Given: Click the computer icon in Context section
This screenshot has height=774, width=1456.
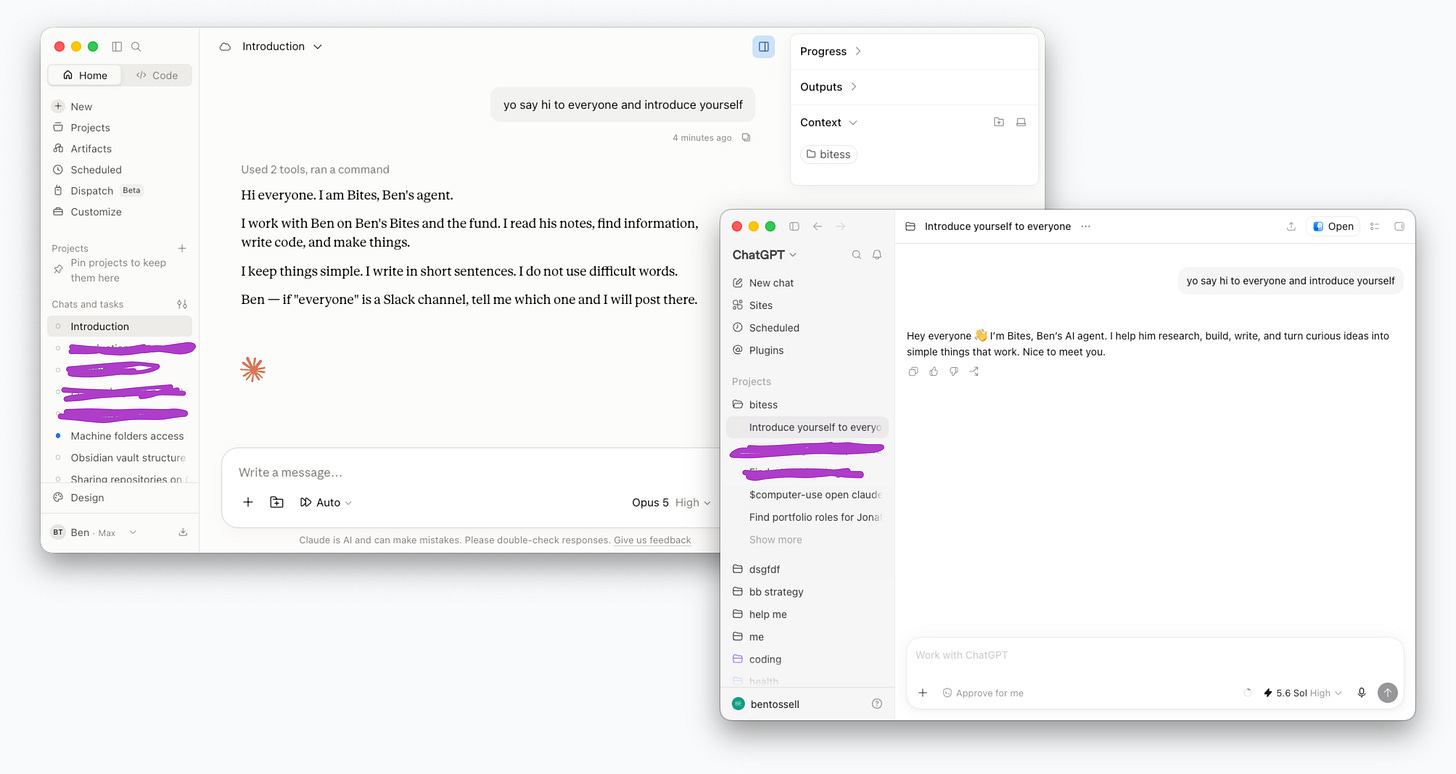Looking at the screenshot, I should 1021,122.
